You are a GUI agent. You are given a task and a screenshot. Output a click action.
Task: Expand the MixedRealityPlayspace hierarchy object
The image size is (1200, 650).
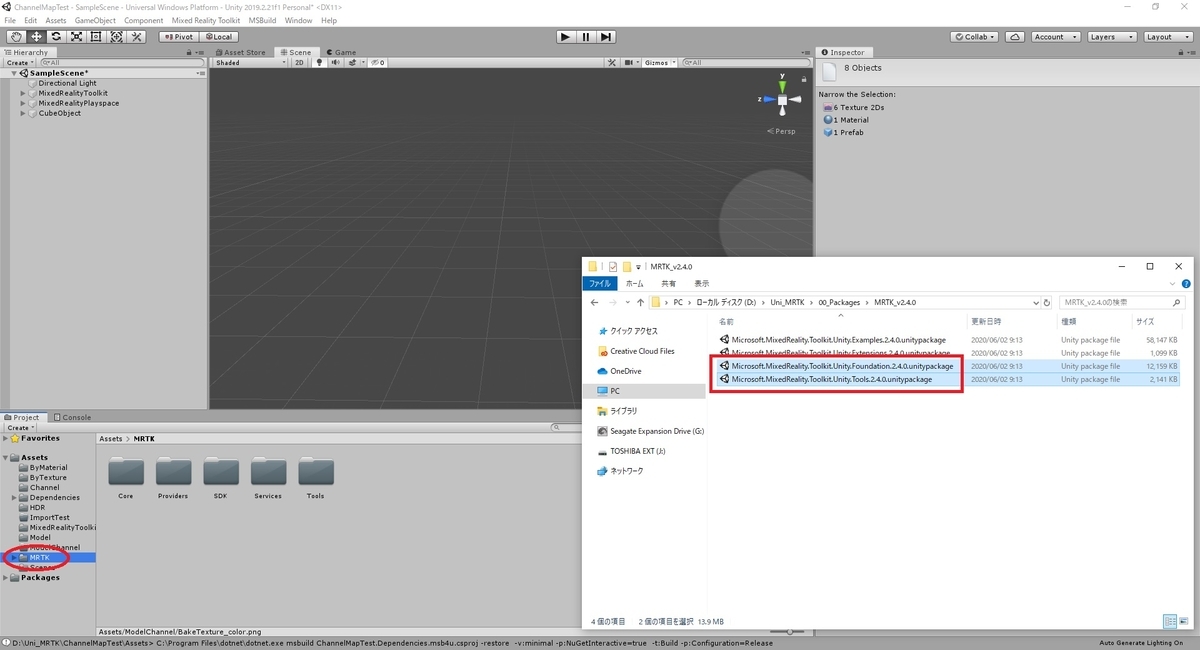pyautogui.click(x=23, y=103)
